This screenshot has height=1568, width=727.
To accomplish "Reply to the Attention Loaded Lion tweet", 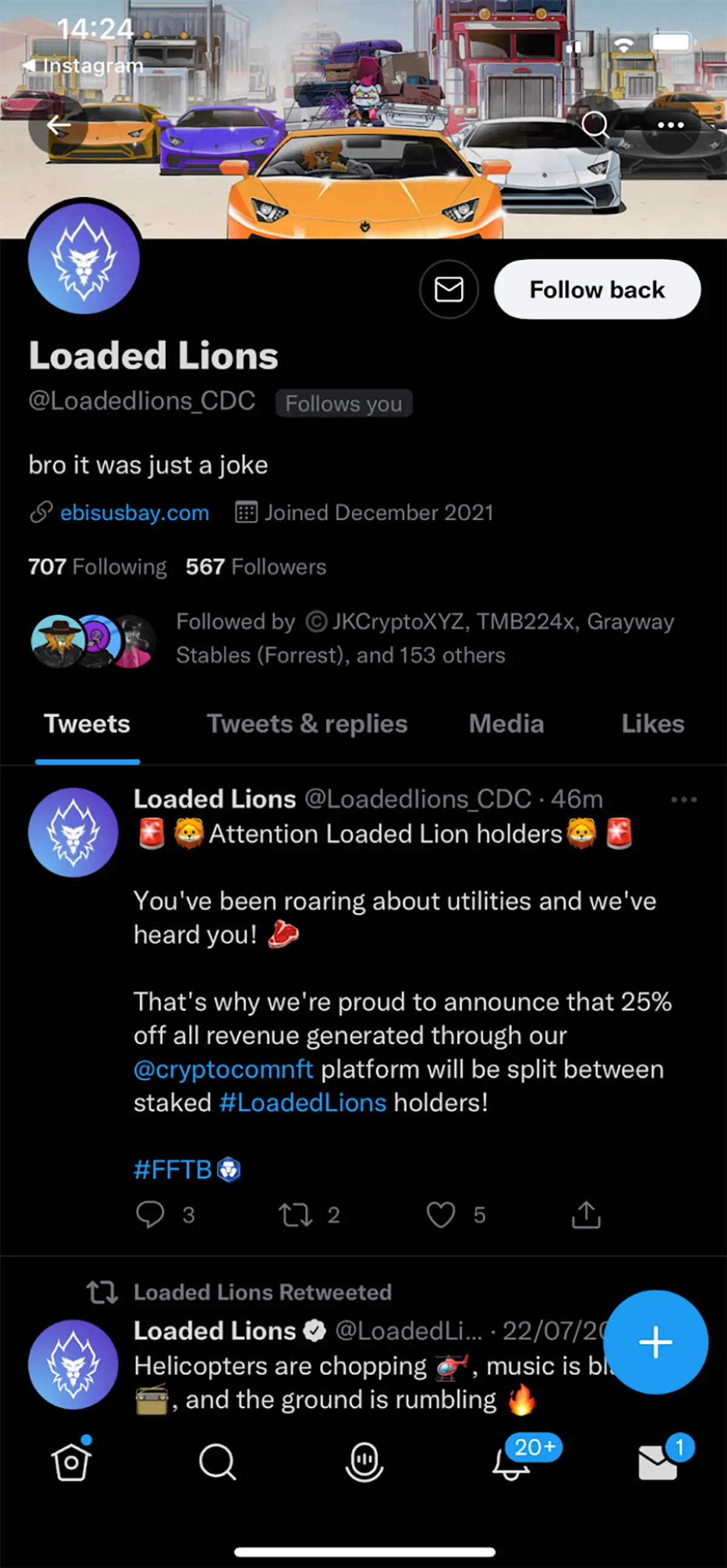I will 150,1214.
